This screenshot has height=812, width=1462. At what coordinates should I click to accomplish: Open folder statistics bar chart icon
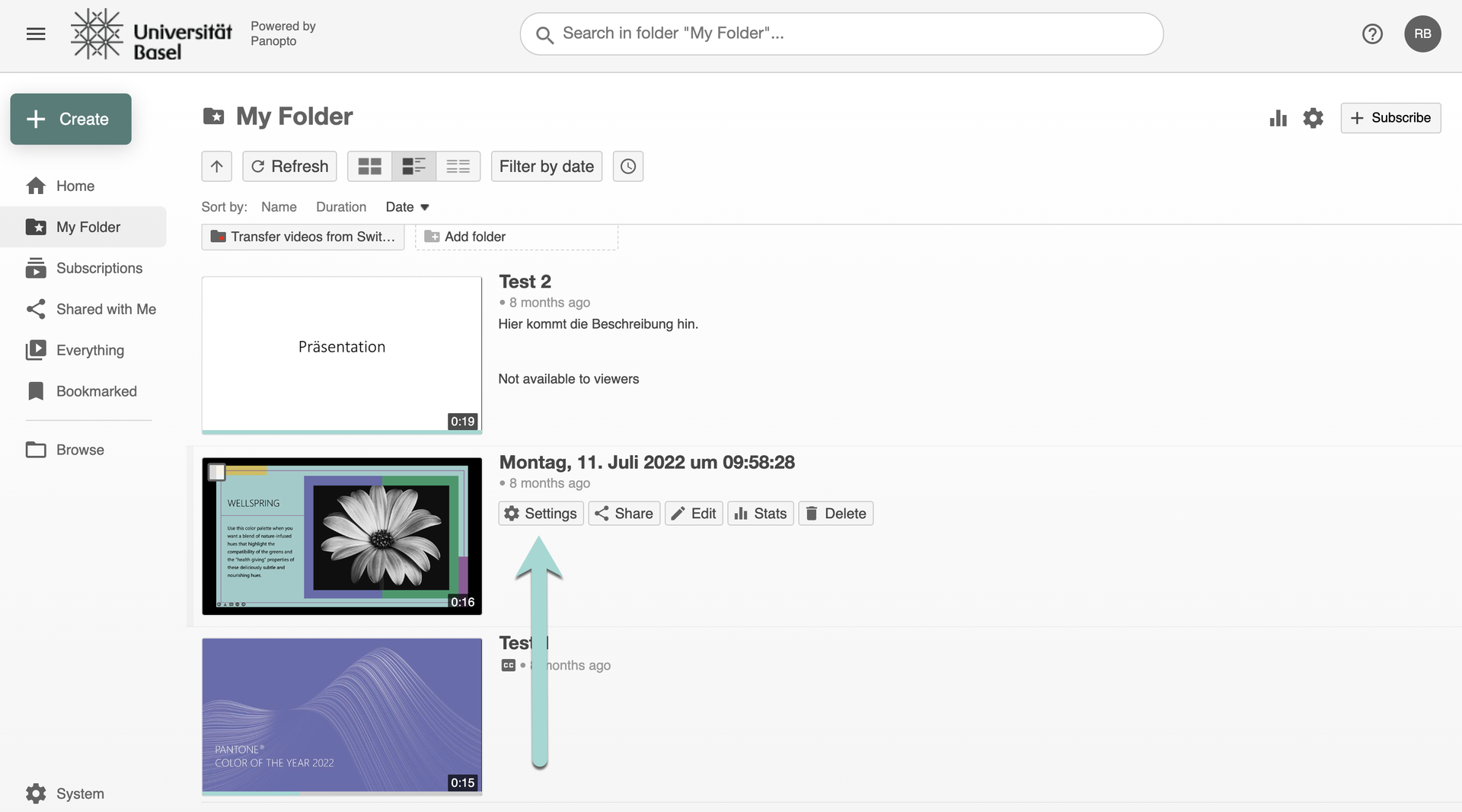click(1278, 118)
